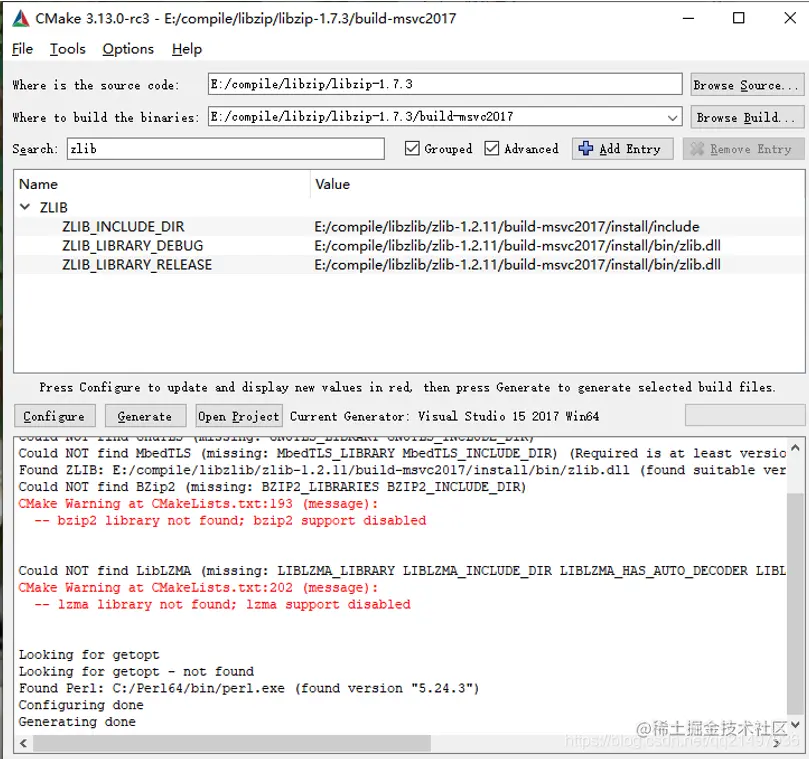
Task: Click the Current Generator label text
Action: 444,416
